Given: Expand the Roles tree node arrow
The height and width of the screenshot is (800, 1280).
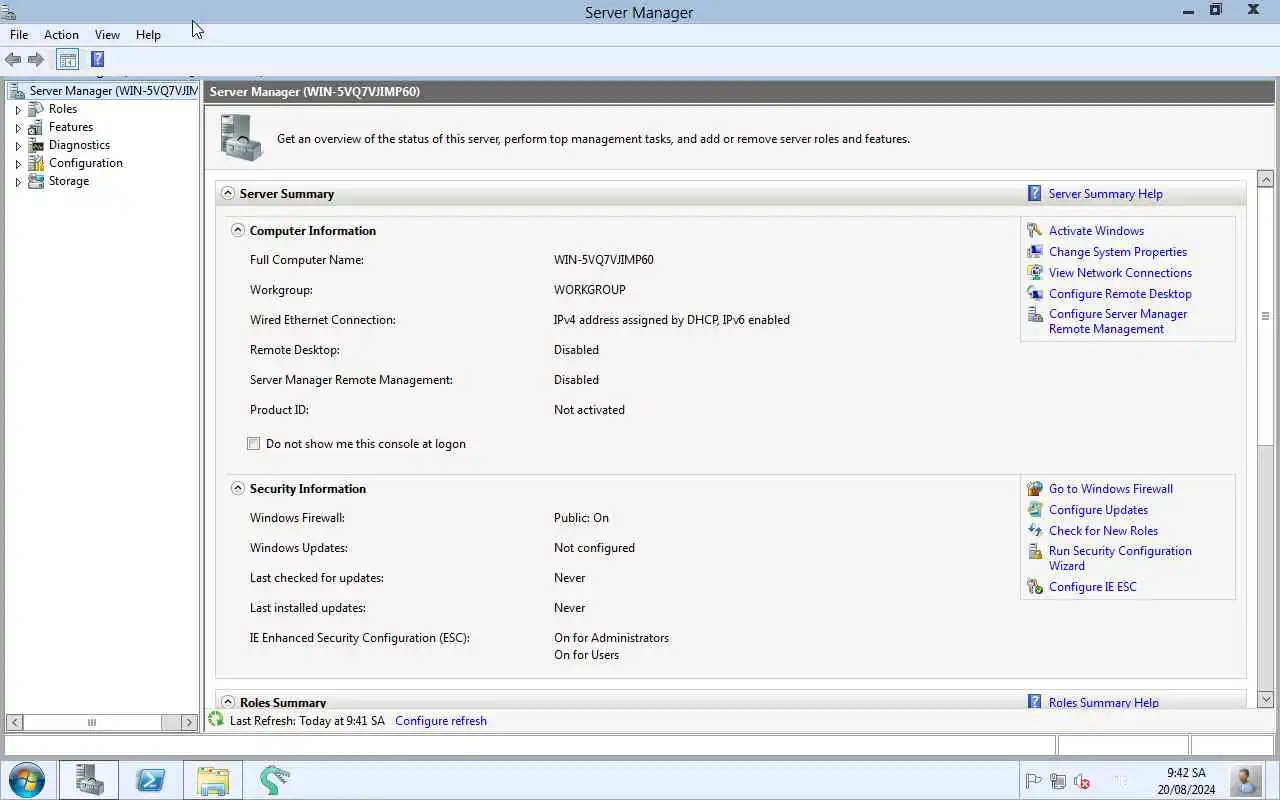Looking at the screenshot, I should [x=18, y=110].
